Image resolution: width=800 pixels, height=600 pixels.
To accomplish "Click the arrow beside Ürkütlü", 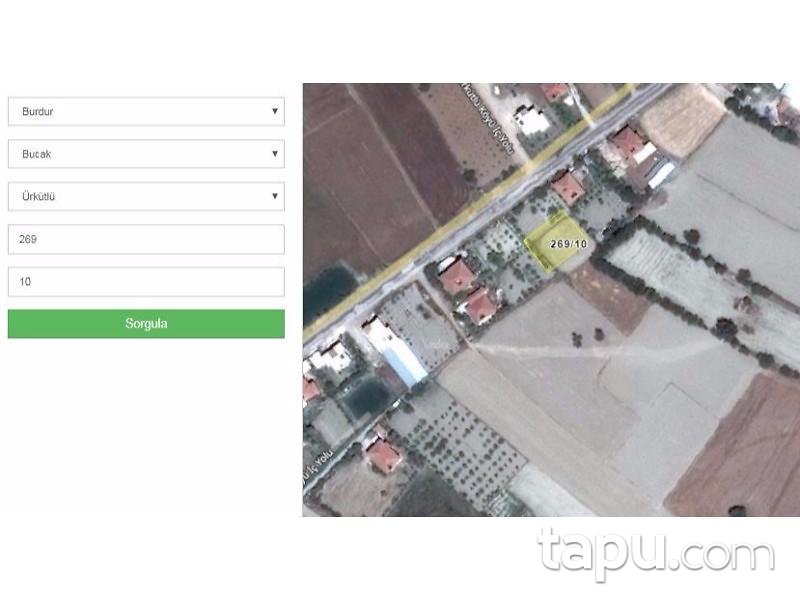I will 275,196.
